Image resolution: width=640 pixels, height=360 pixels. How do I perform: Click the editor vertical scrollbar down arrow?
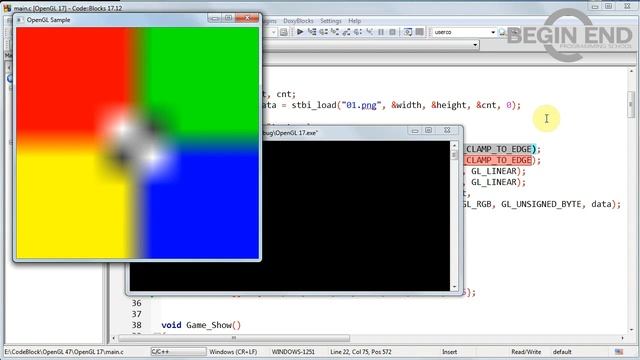(x=631, y=329)
